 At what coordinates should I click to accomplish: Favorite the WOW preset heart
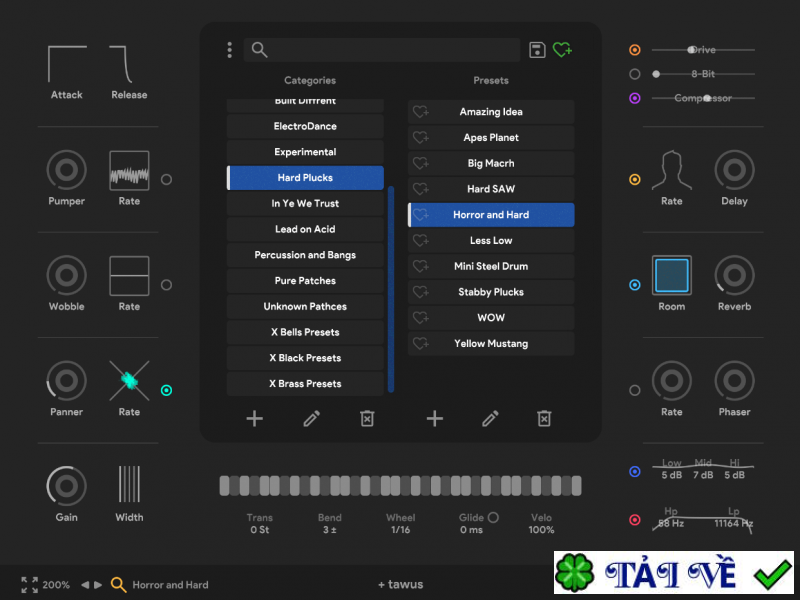[x=421, y=317]
